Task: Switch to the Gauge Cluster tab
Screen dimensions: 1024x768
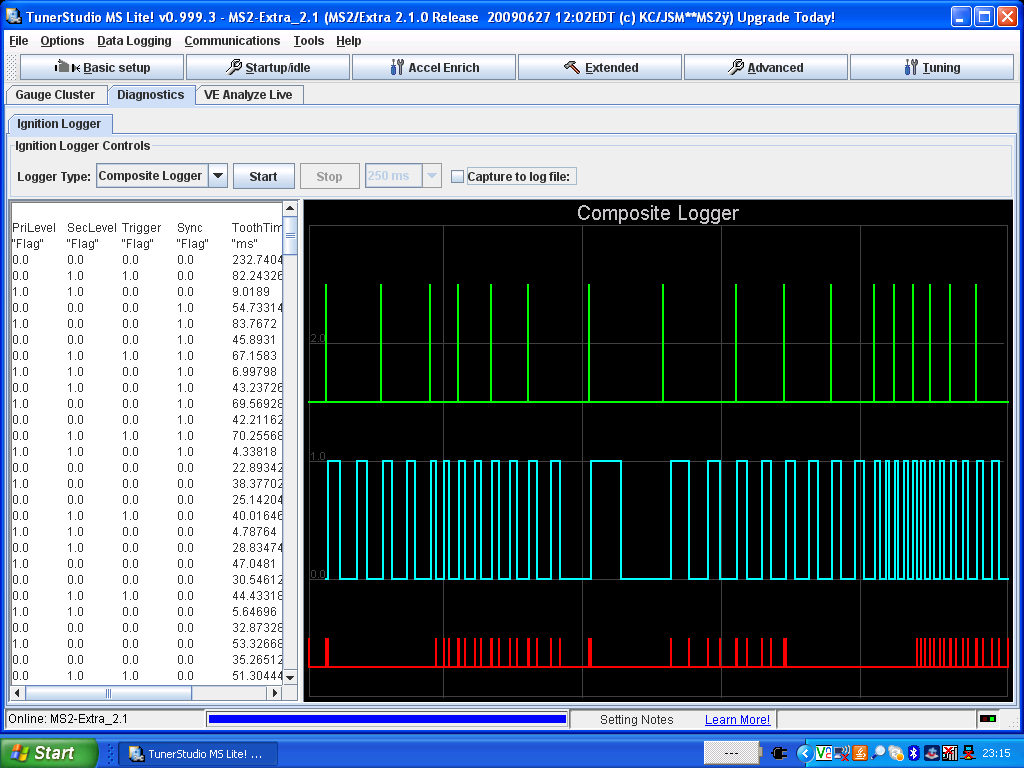Action: click(55, 95)
